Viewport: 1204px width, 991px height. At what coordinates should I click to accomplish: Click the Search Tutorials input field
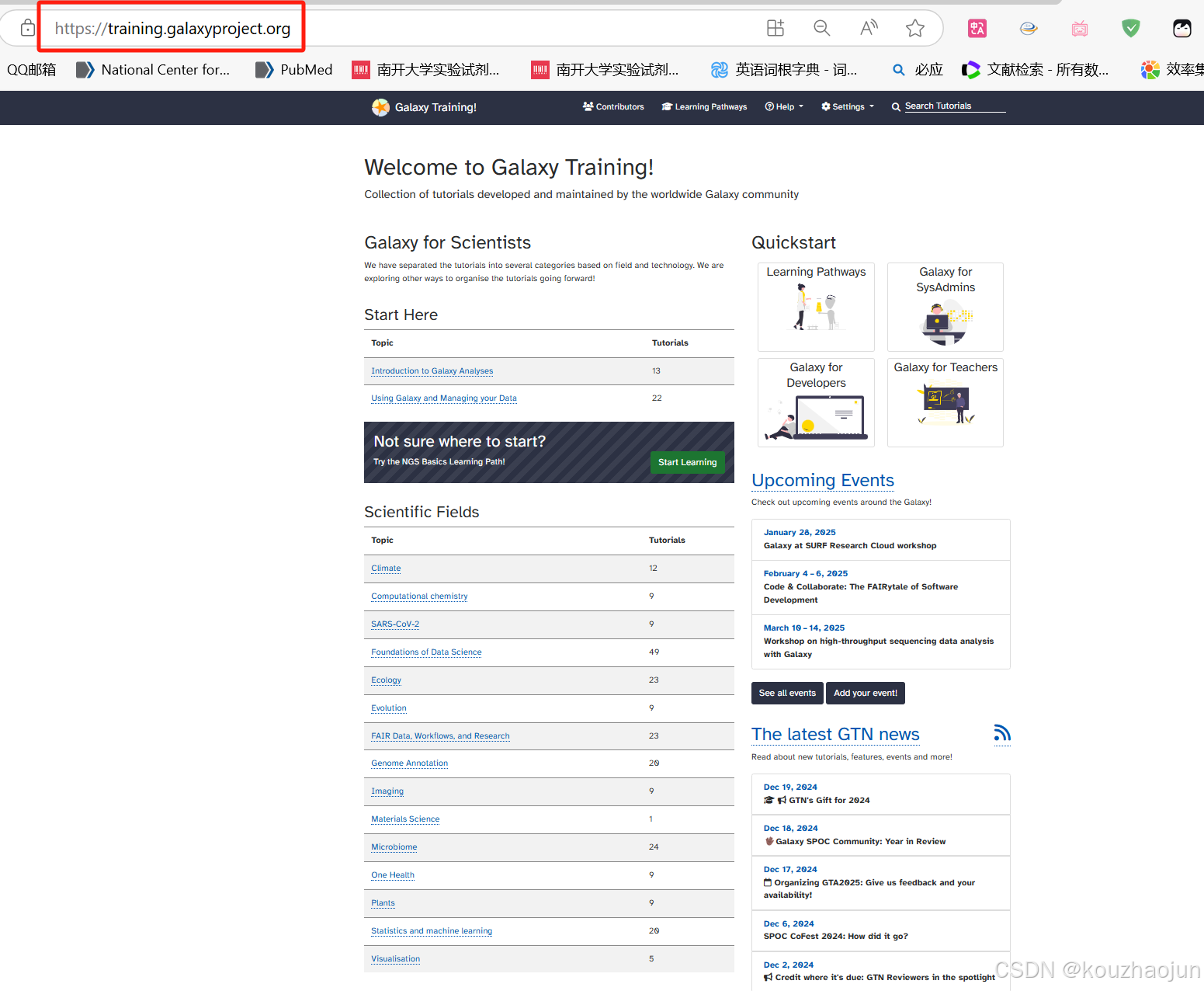tap(955, 106)
